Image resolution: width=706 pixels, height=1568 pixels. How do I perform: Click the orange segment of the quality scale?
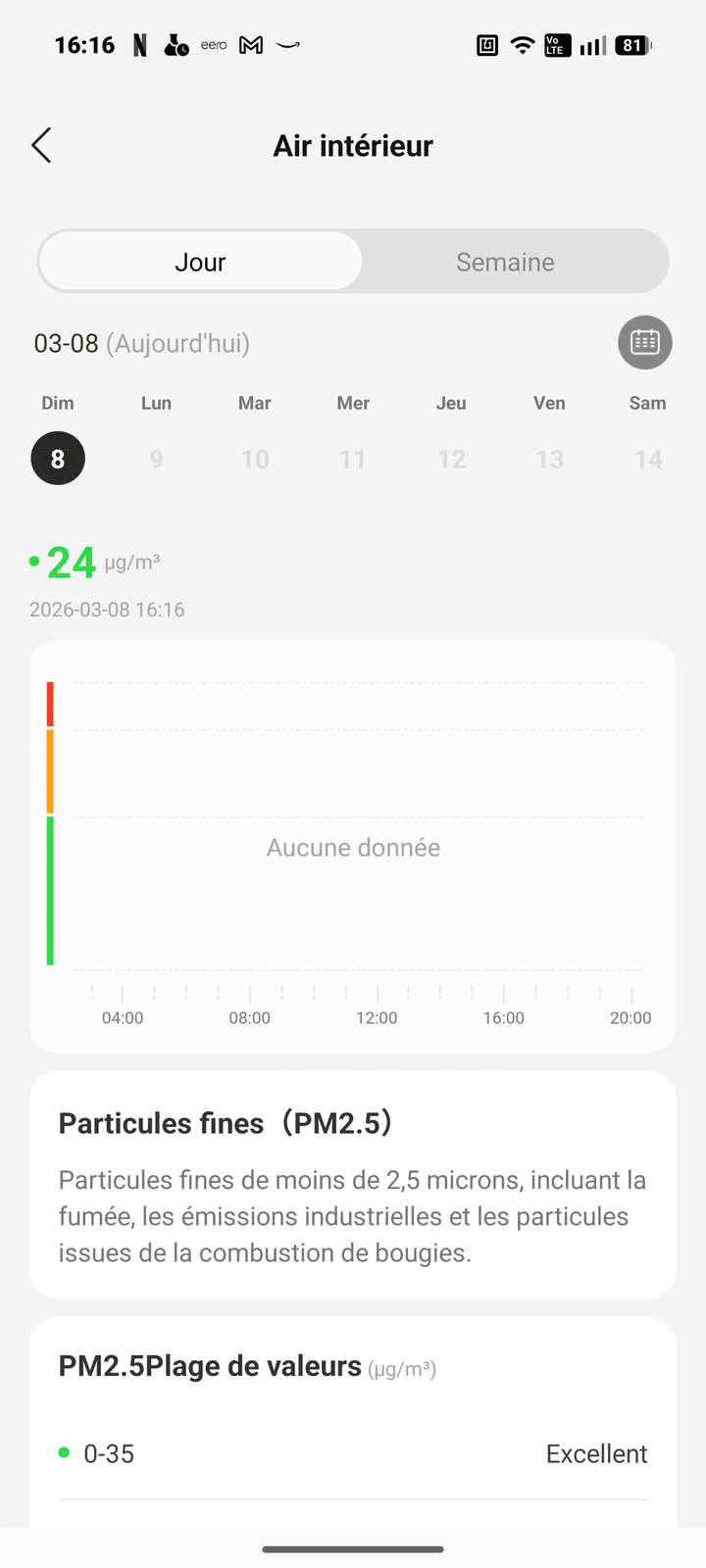point(50,771)
